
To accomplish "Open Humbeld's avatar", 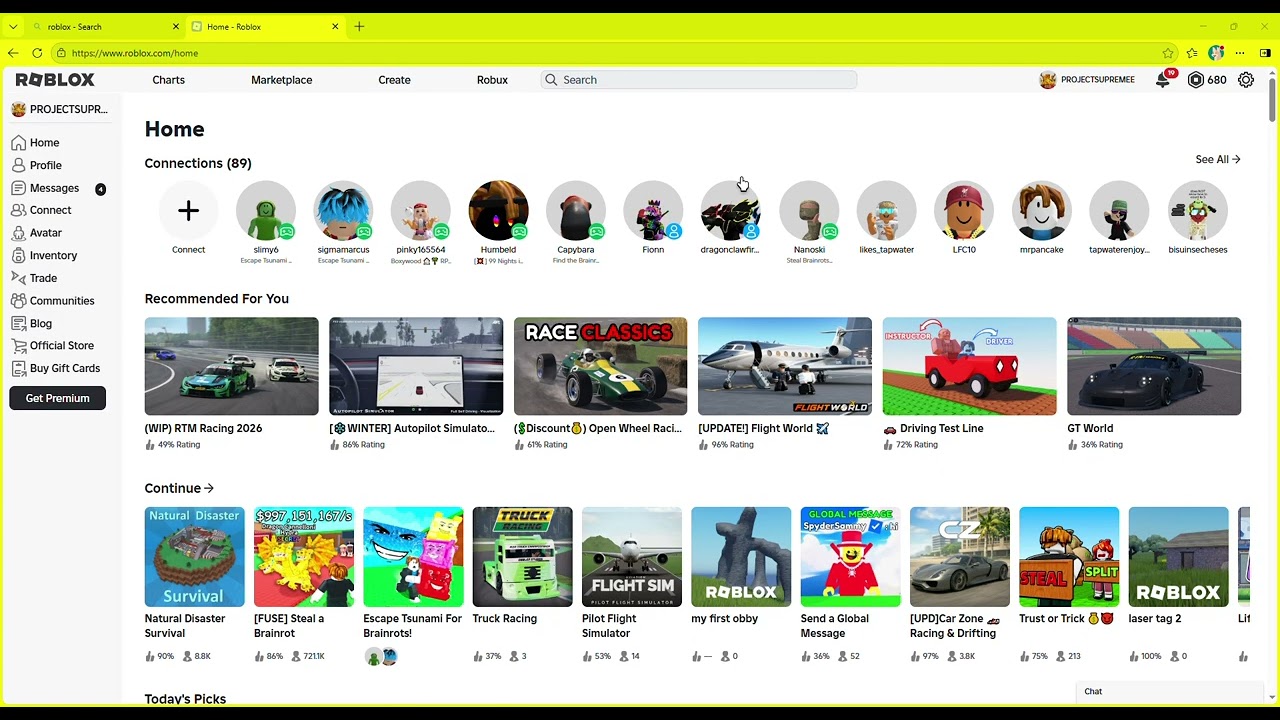I will 498,211.
